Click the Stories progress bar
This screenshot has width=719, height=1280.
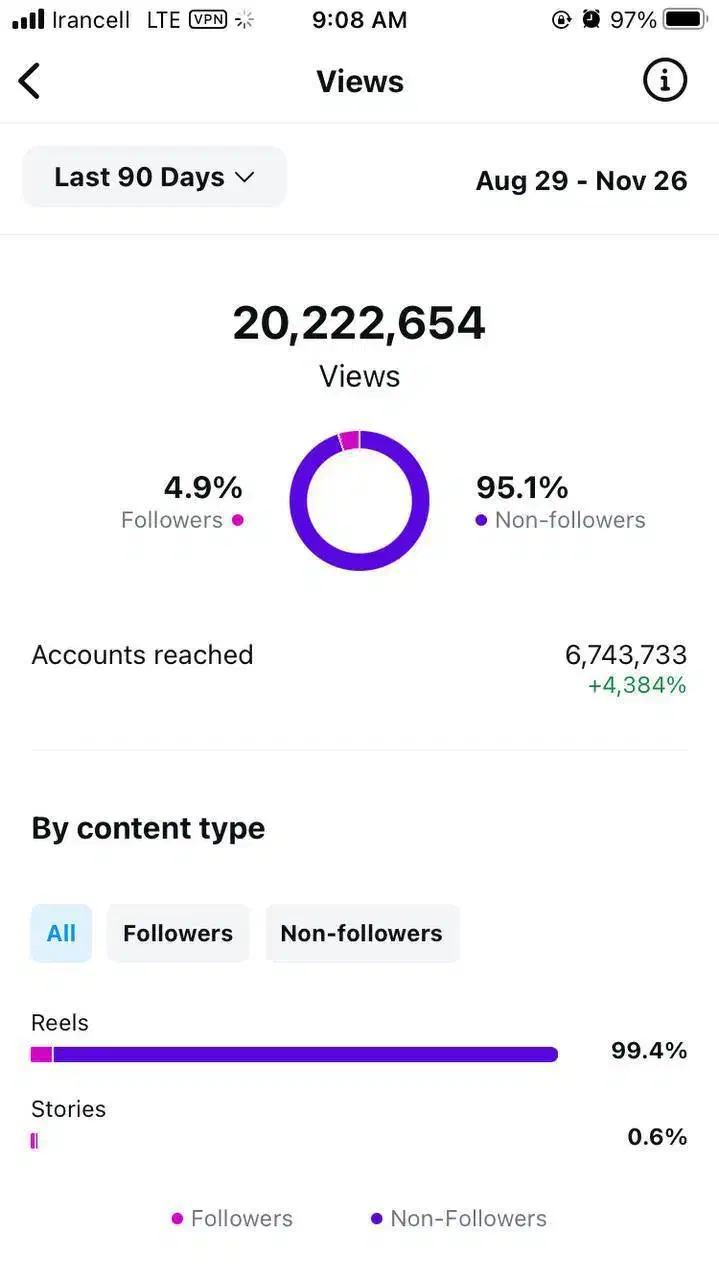35,1140
